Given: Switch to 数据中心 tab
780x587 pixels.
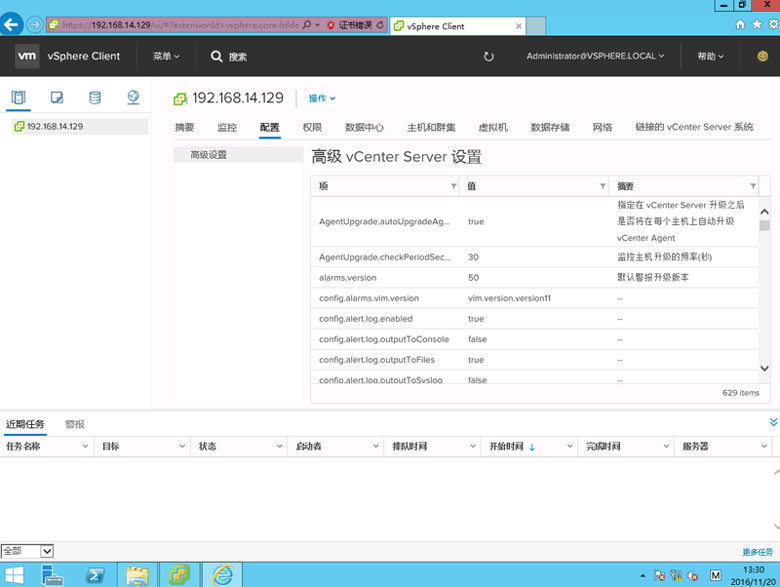Looking at the screenshot, I should click(364, 127).
